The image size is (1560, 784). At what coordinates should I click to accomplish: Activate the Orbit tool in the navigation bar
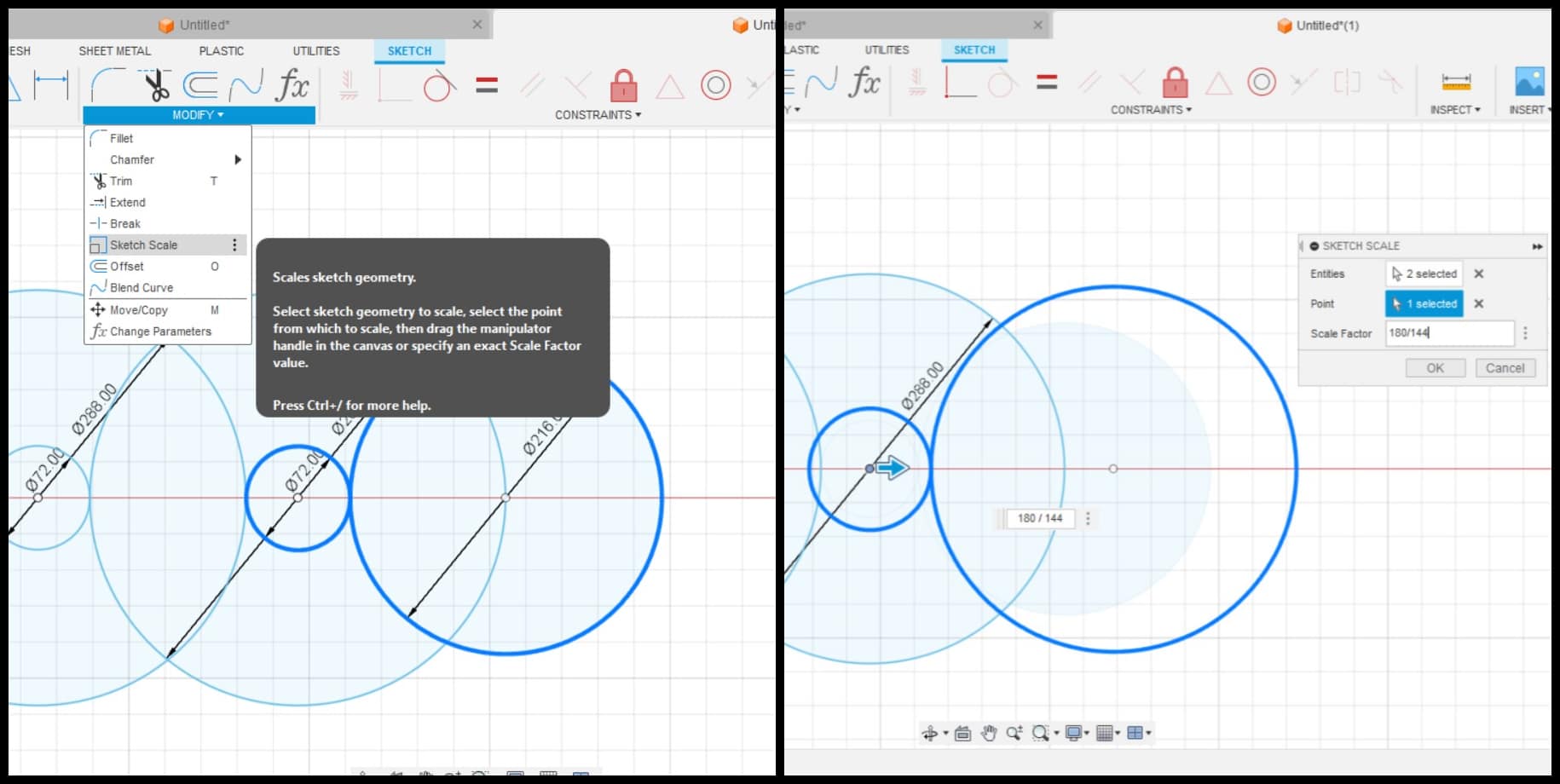(x=930, y=732)
